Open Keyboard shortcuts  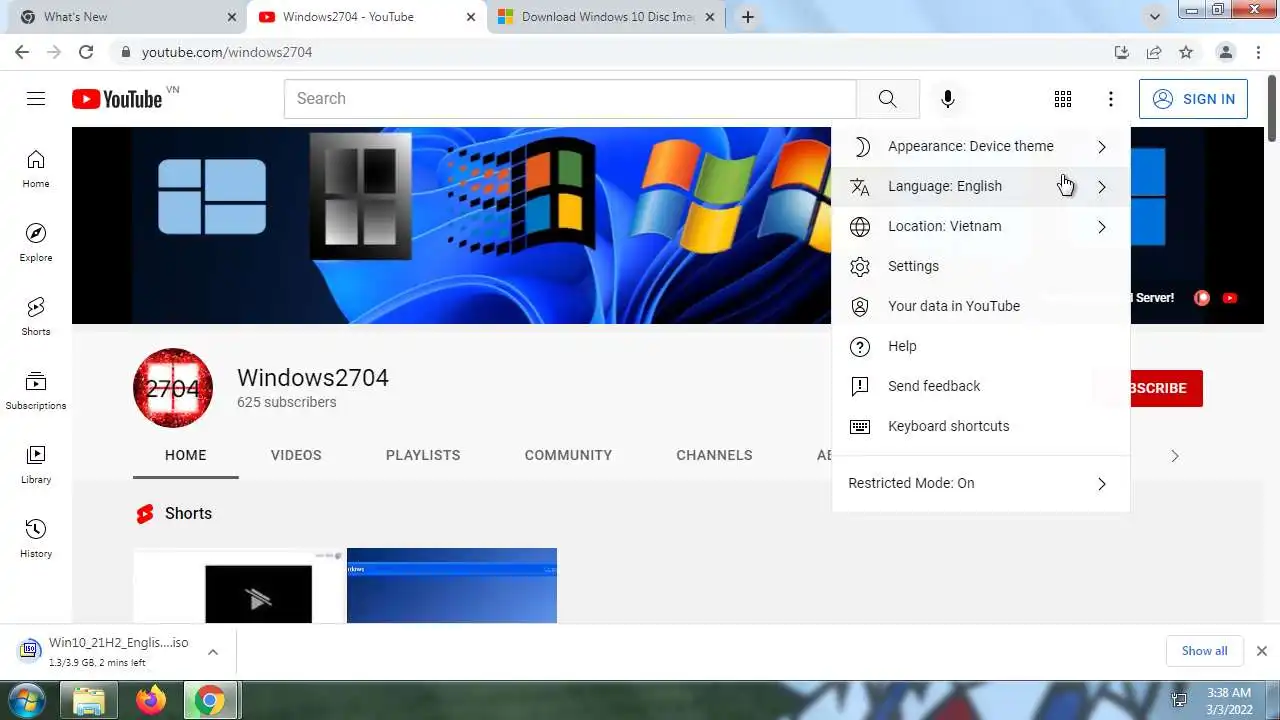(x=980, y=426)
